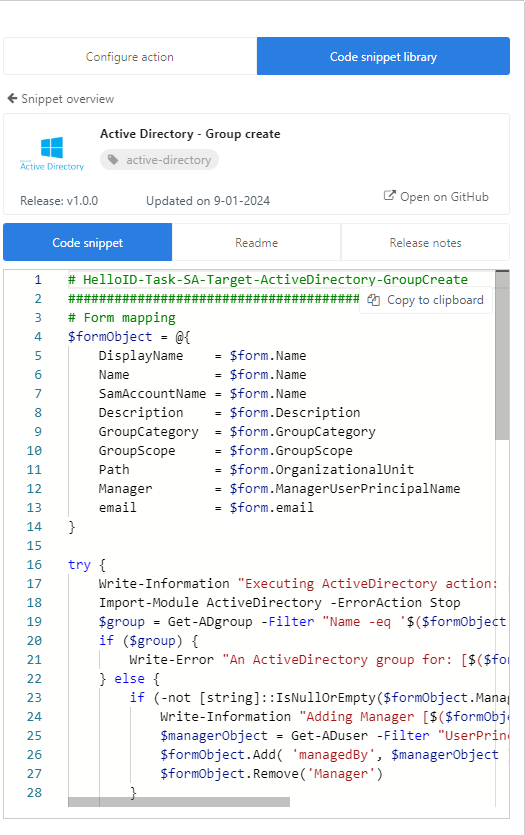Click the '$form.Description' value
This screenshot has width=525, height=835.
point(295,413)
